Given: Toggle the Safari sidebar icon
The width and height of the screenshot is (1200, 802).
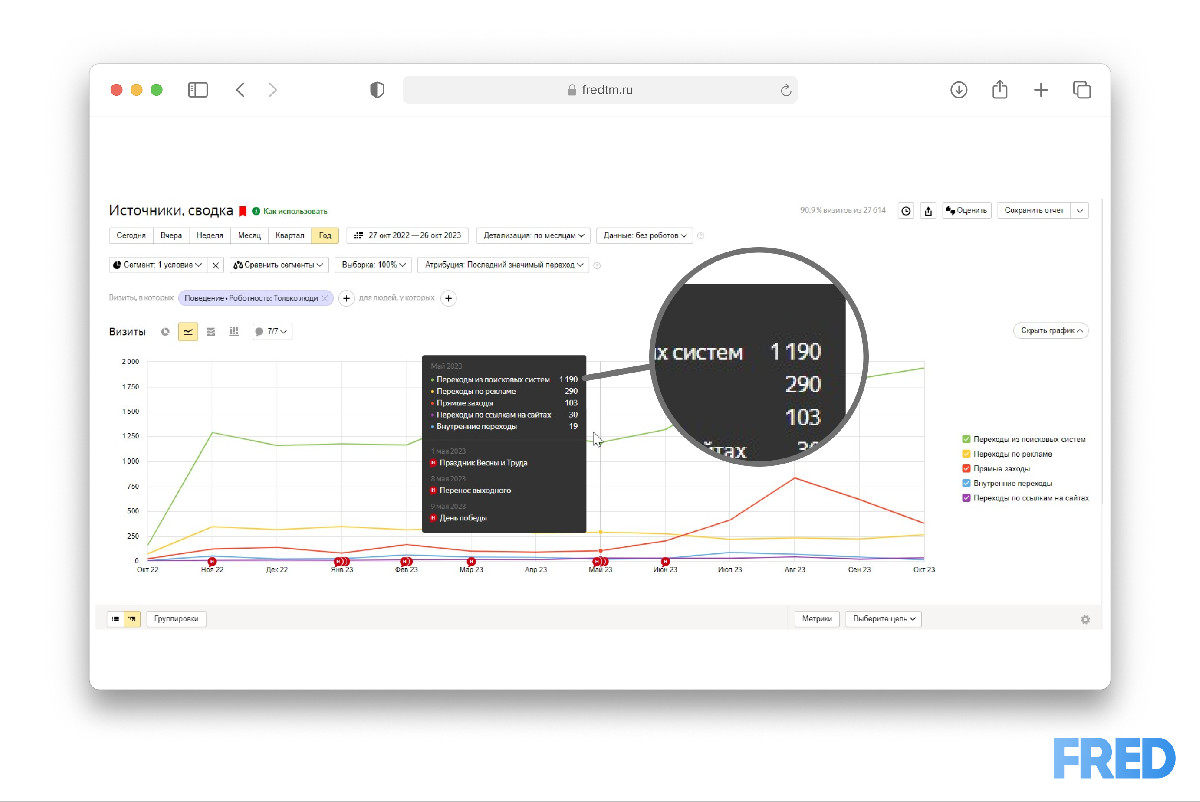Looking at the screenshot, I should coord(198,90).
